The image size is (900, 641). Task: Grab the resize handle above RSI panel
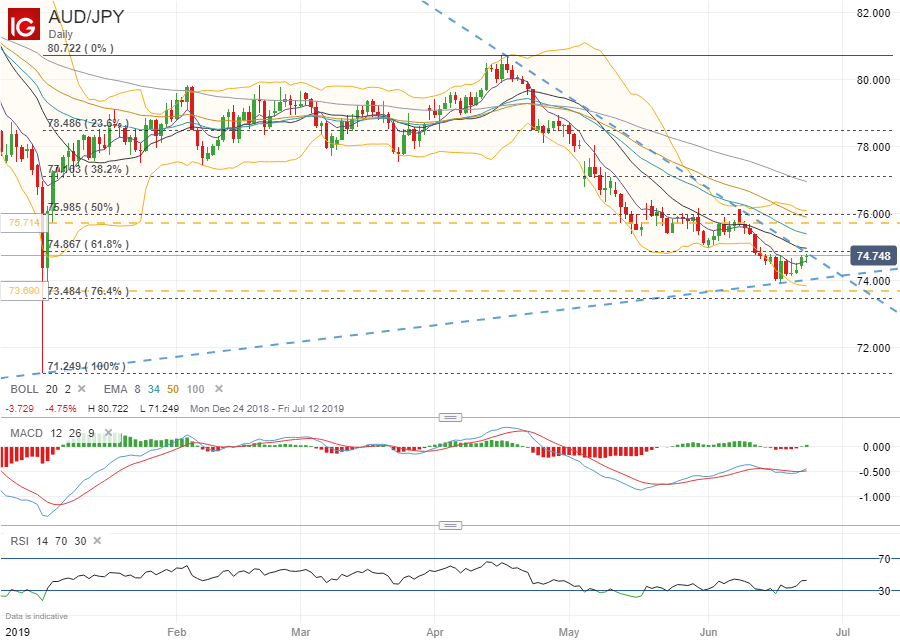point(451,525)
